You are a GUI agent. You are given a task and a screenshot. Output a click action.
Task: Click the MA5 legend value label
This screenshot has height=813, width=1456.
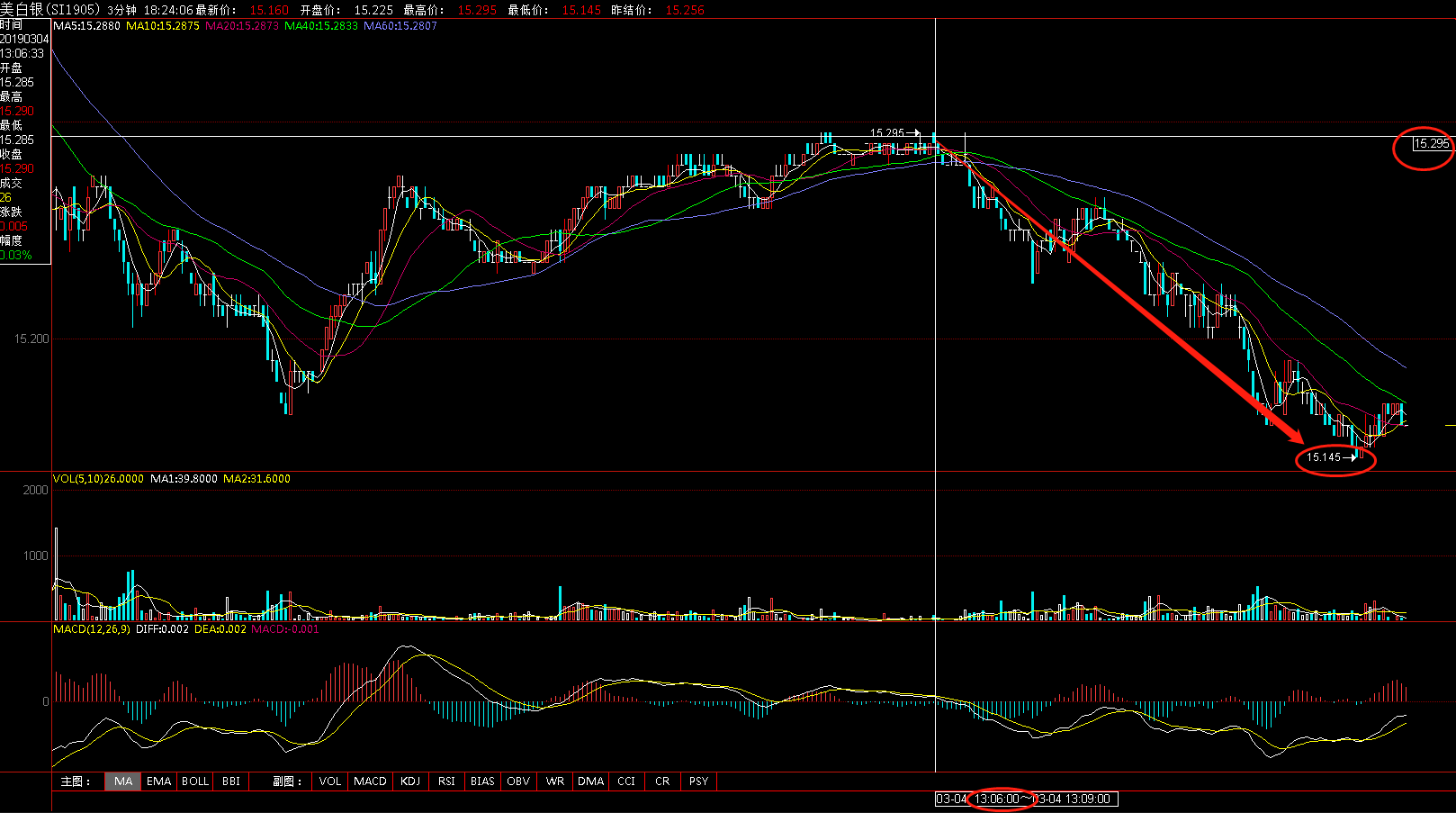[86, 26]
